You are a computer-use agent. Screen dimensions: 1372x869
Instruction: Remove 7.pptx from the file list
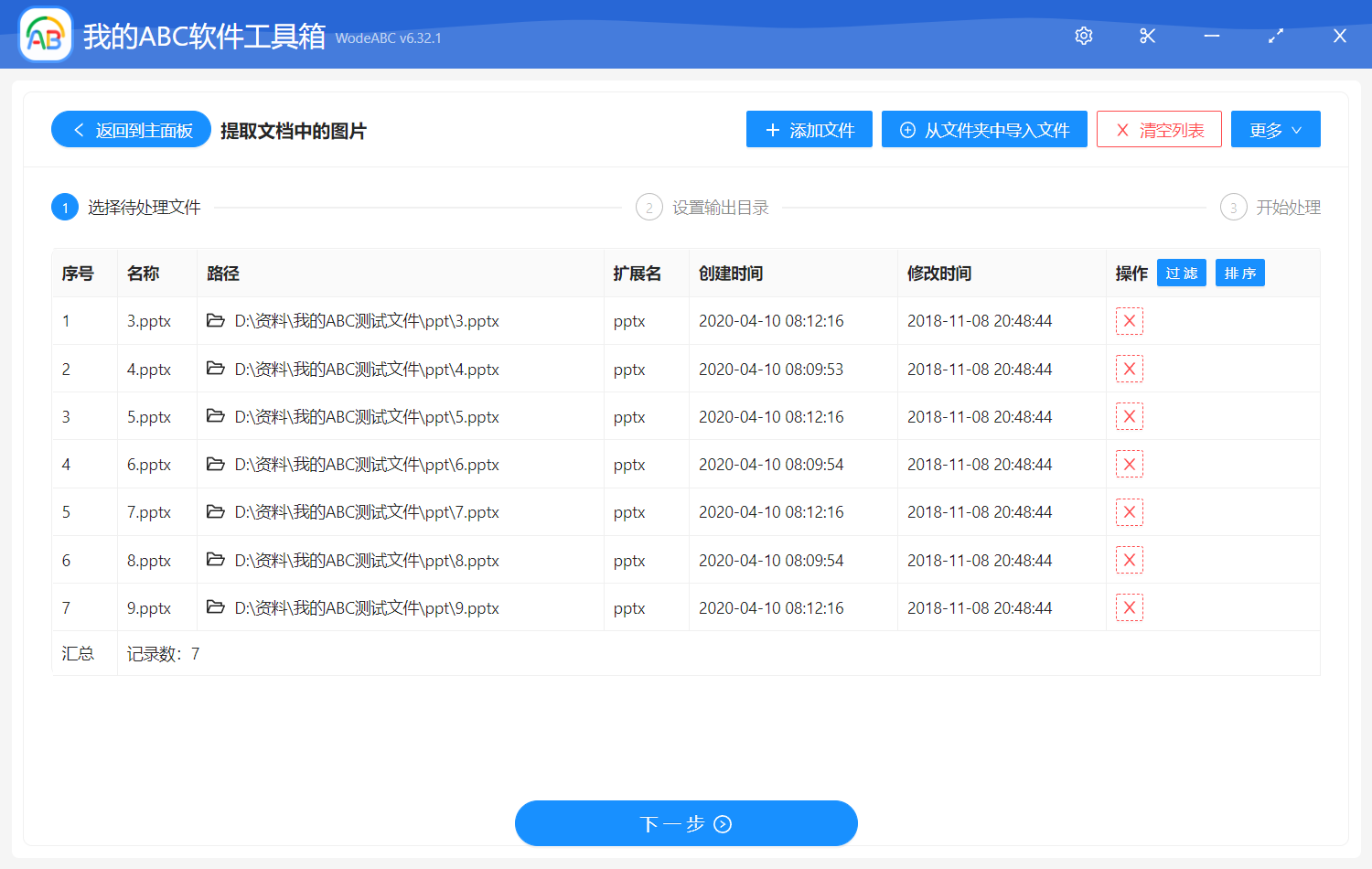(1130, 512)
